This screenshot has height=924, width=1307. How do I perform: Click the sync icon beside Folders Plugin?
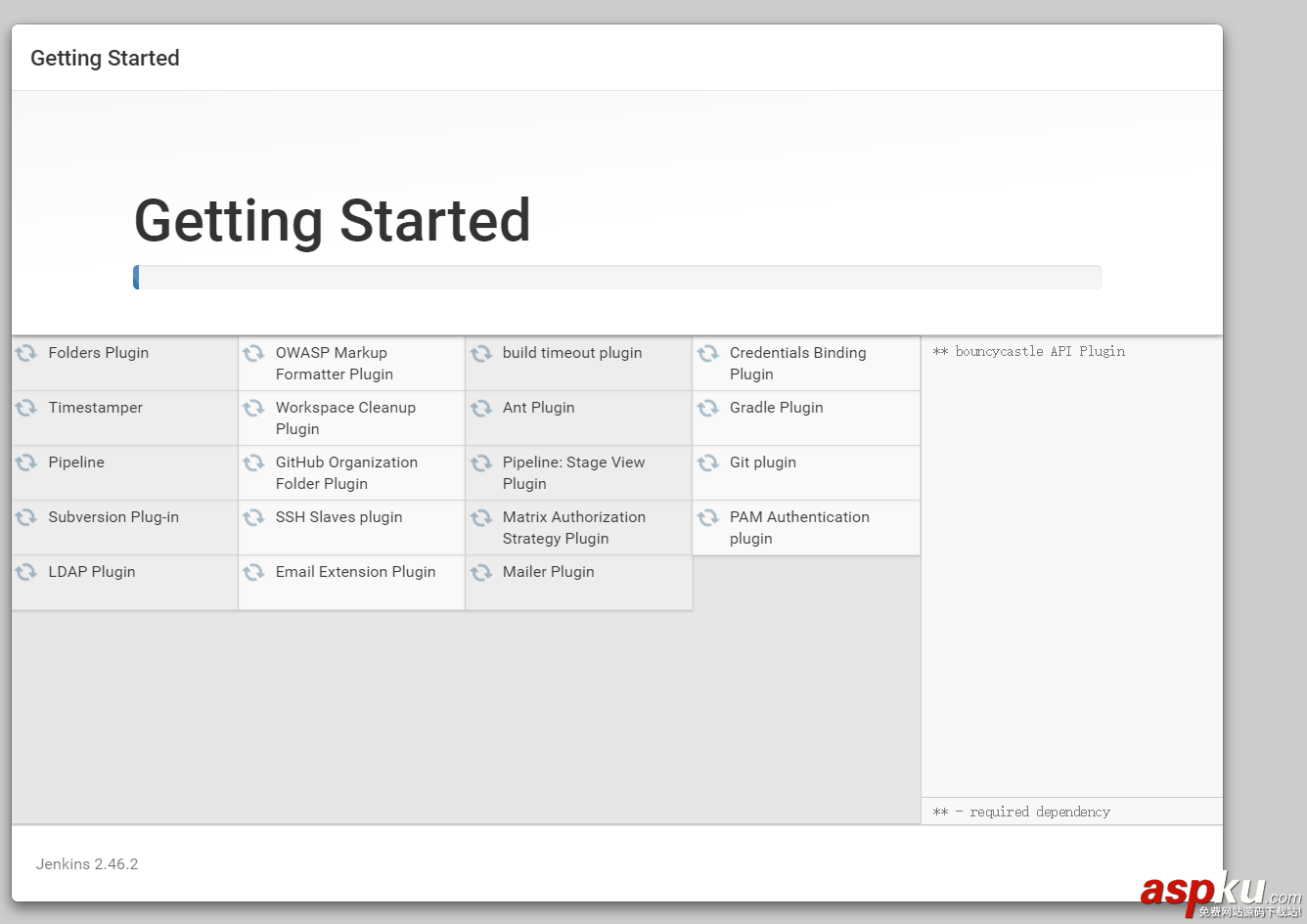point(26,353)
